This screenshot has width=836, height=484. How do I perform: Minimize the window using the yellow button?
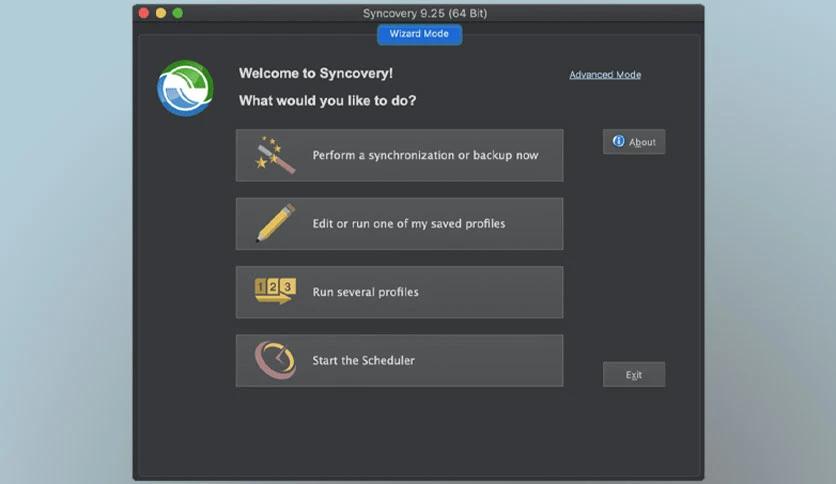point(161,13)
